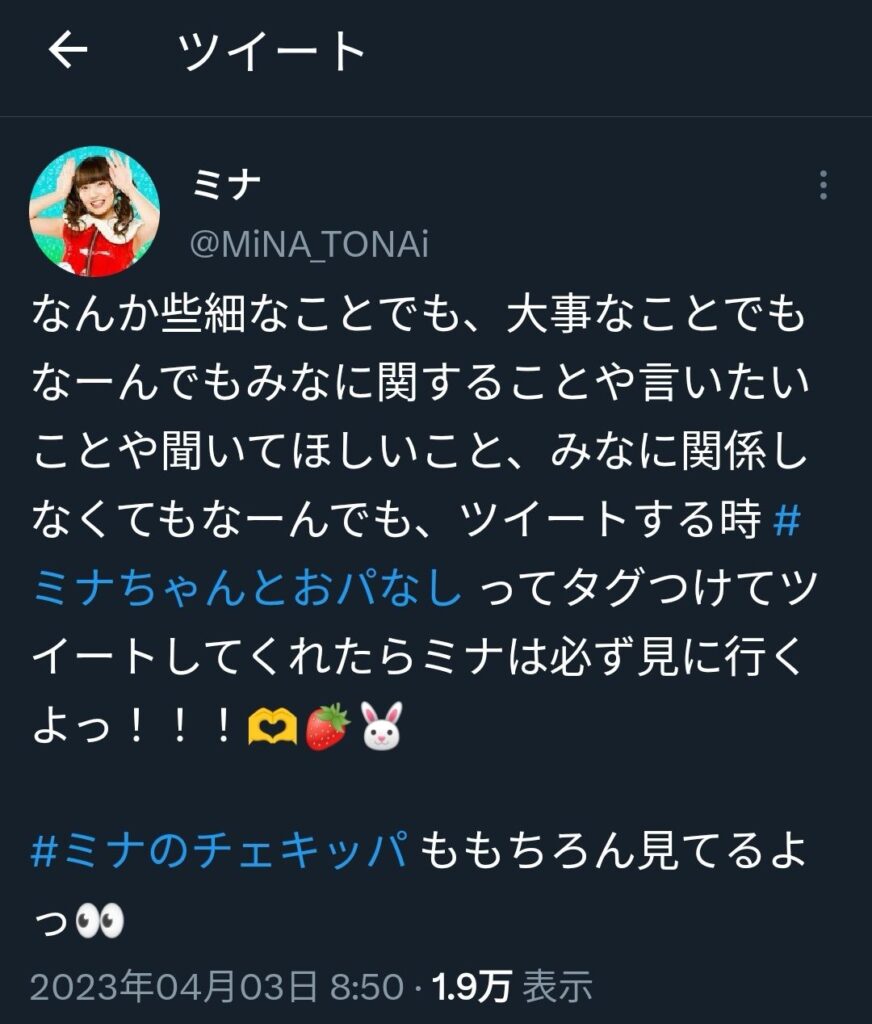Open the 1.9万 view count

click(471, 986)
